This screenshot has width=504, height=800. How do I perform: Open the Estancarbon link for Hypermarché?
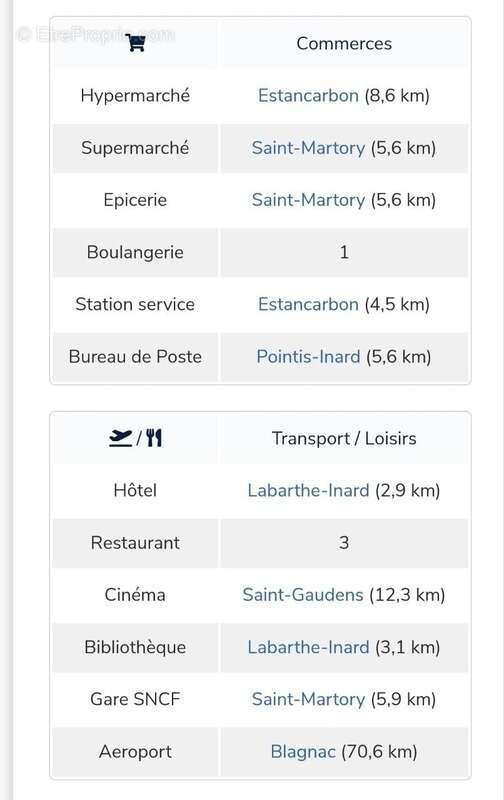tap(308, 95)
